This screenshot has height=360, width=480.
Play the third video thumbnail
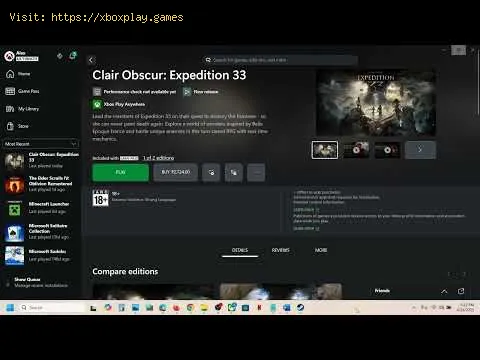click(x=387, y=150)
